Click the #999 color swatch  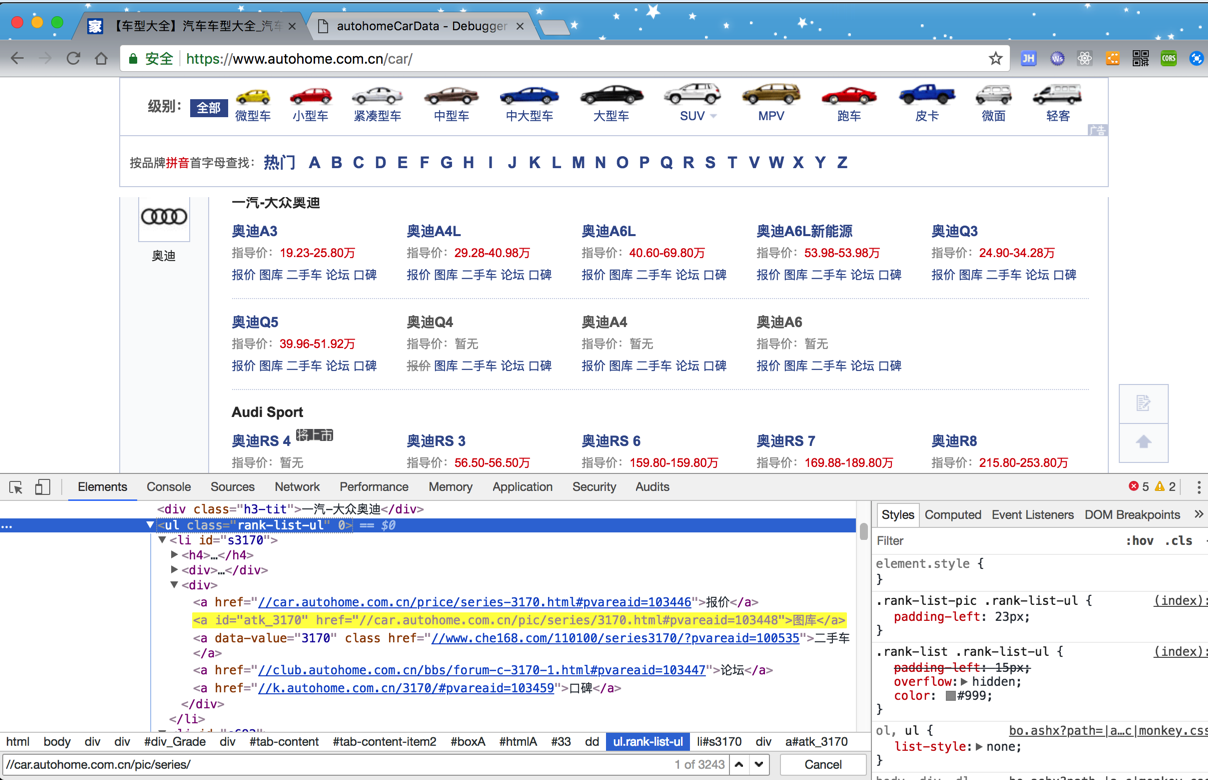(x=951, y=696)
